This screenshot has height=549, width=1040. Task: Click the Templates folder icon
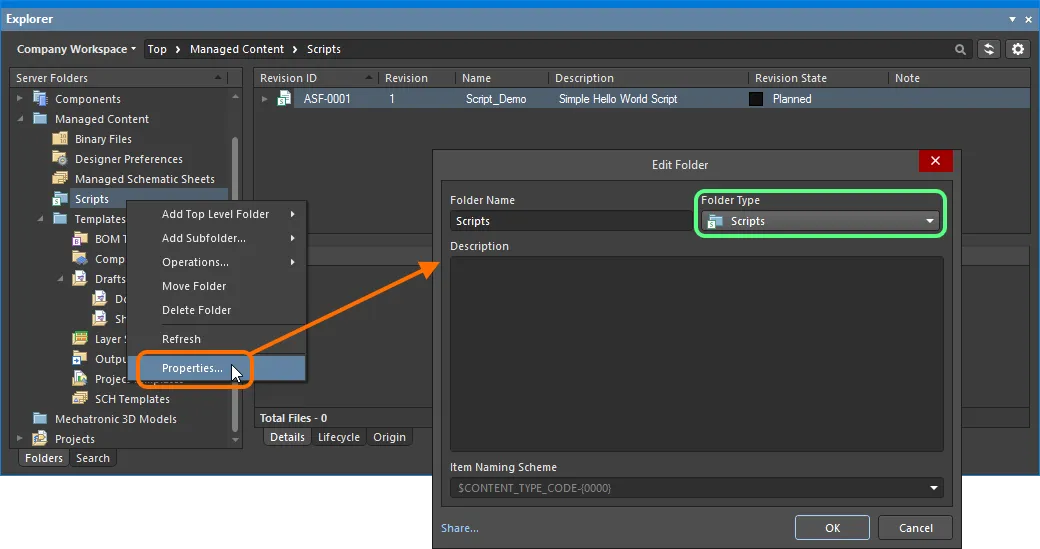(x=60, y=218)
